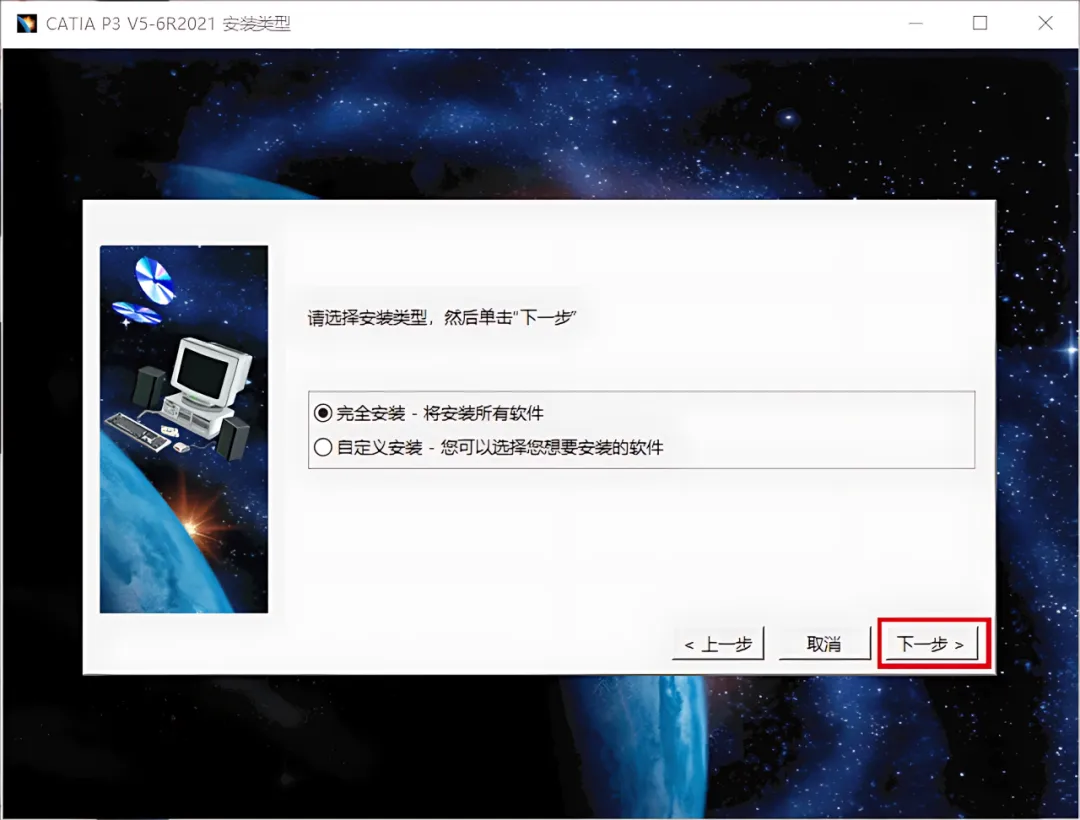The width and height of the screenshot is (1080, 820).
Task: Click the 下一步 button
Action: tap(931, 644)
